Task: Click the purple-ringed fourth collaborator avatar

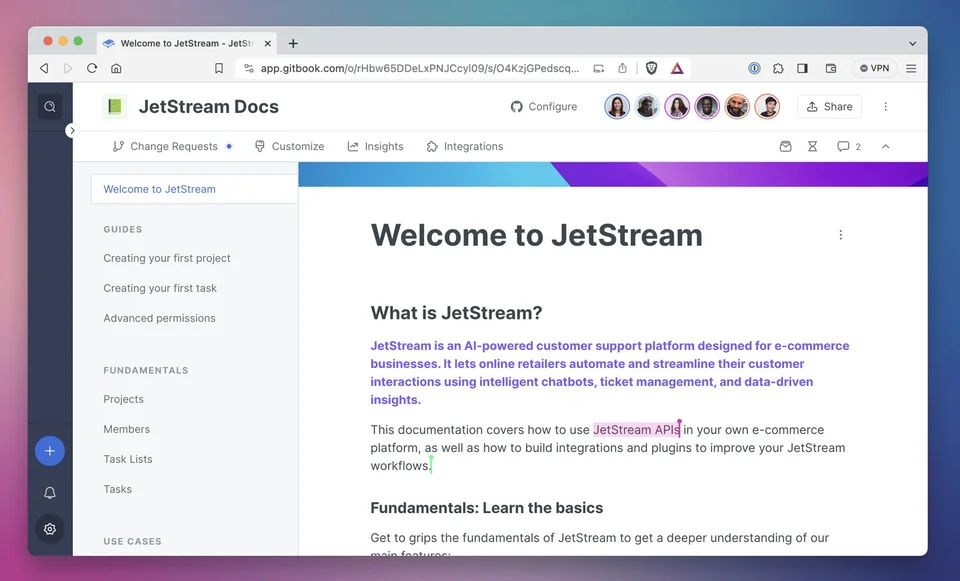Action: pos(707,107)
